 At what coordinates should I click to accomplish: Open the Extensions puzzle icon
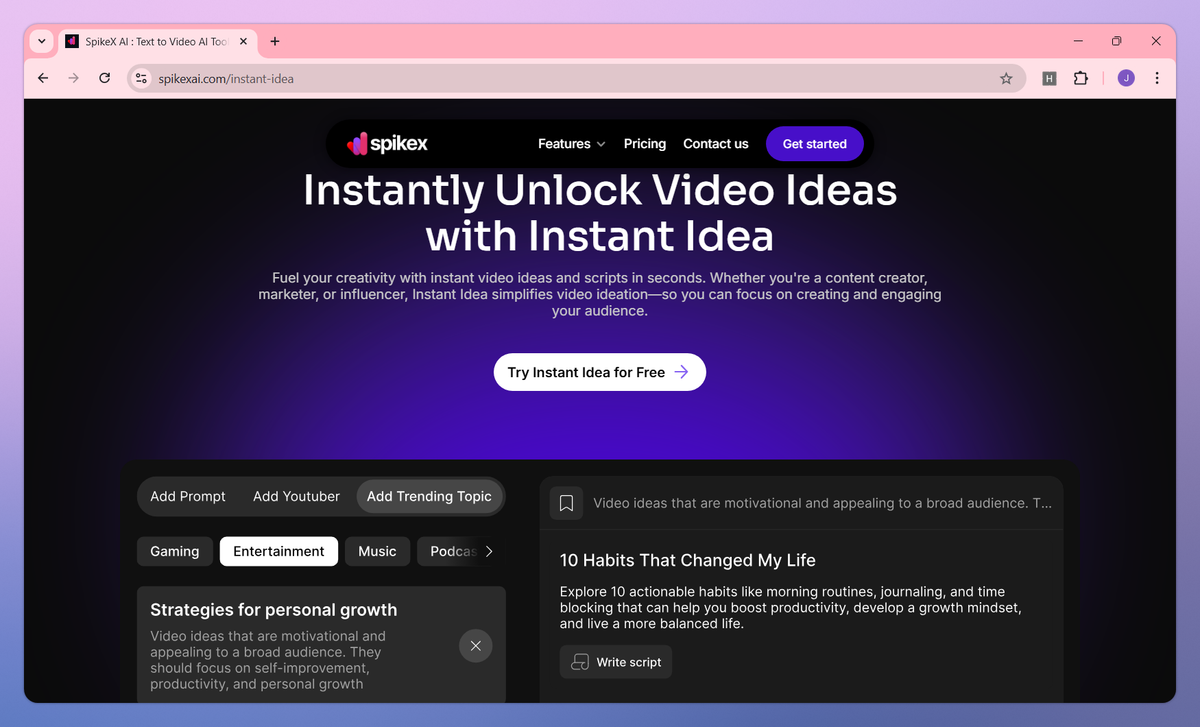(1080, 78)
